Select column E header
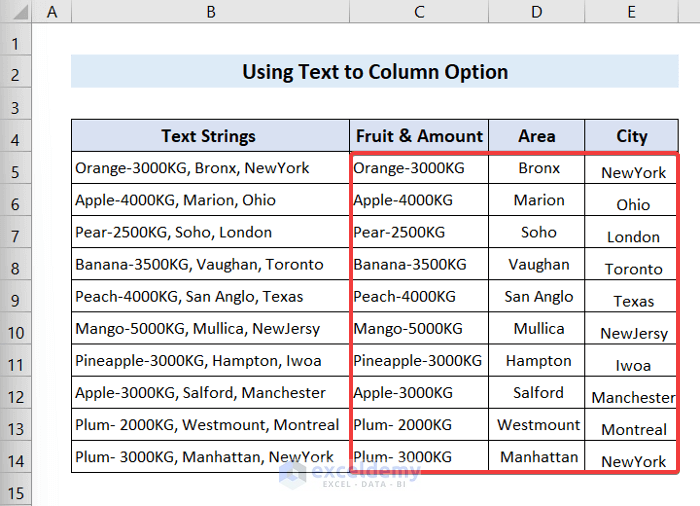This screenshot has width=700, height=506. point(632,12)
